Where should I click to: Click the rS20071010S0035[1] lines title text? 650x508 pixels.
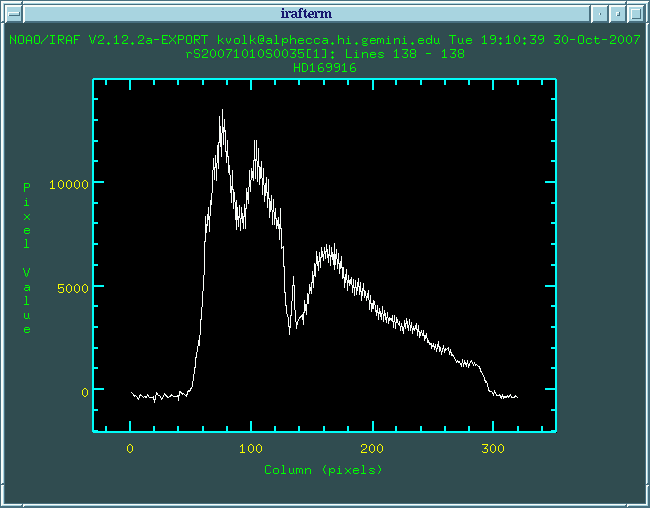325,54
